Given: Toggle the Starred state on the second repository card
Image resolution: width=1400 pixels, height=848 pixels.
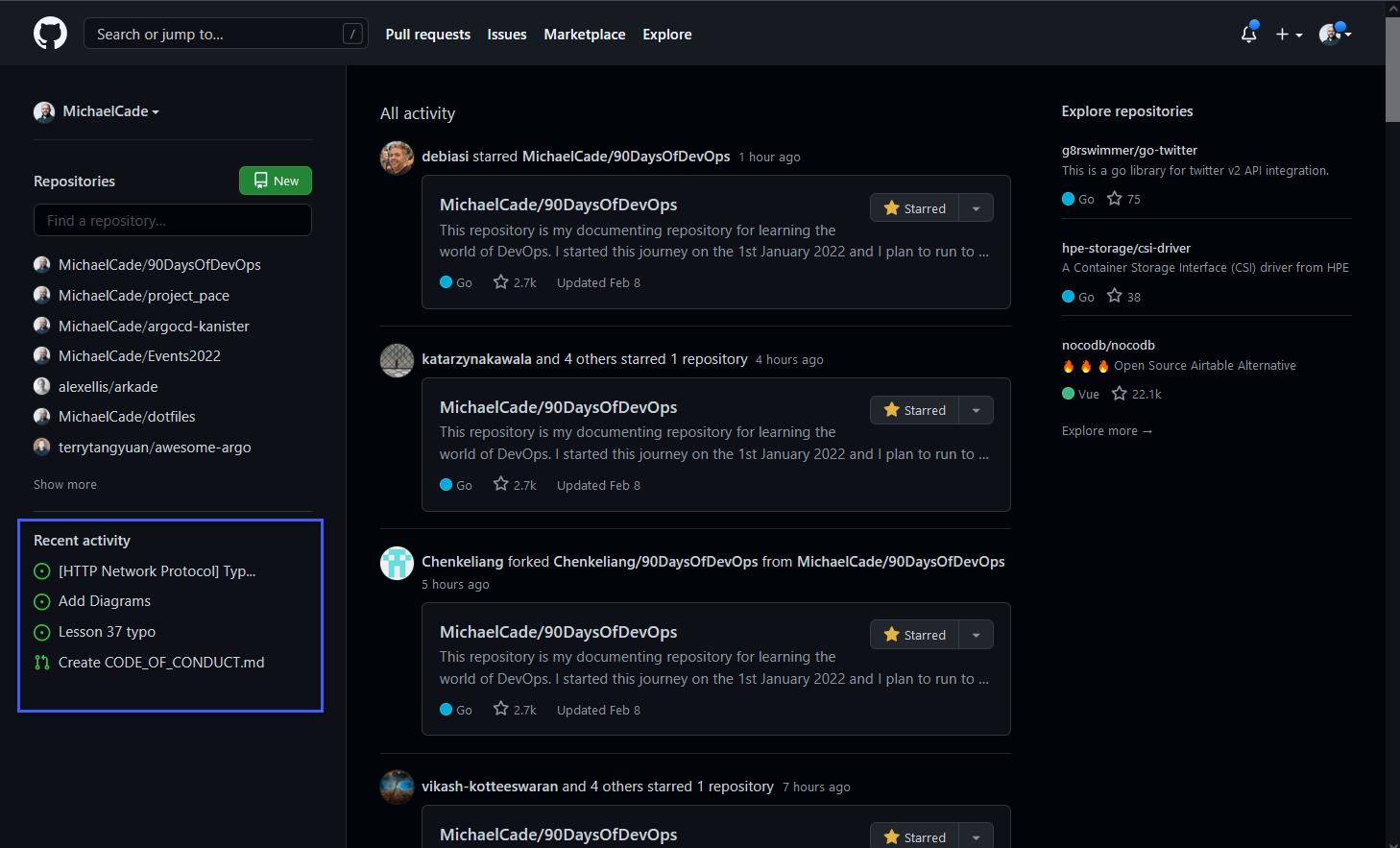Looking at the screenshot, I should pyautogui.click(x=913, y=409).
